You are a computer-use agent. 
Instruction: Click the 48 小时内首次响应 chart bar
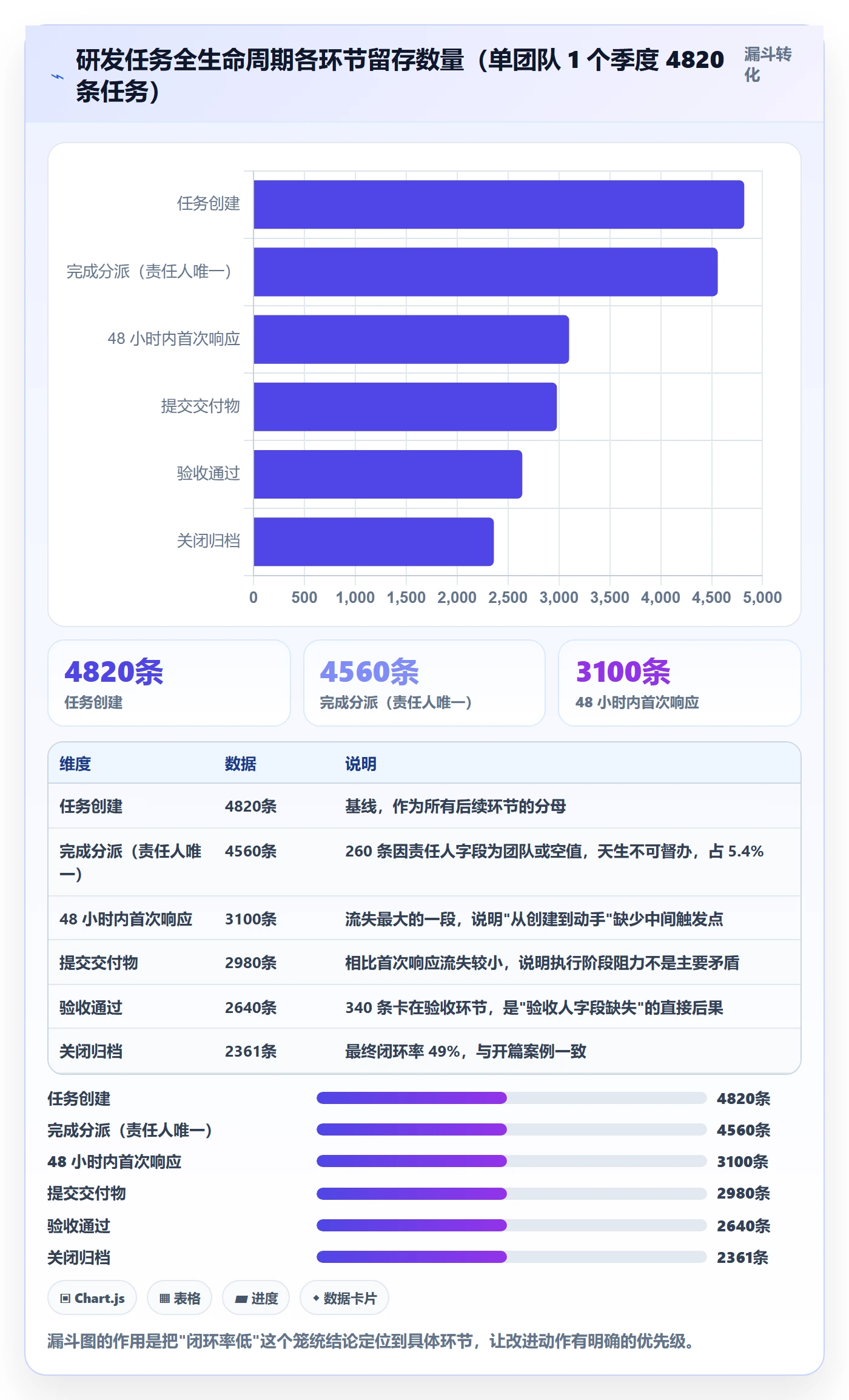(411, 339)
